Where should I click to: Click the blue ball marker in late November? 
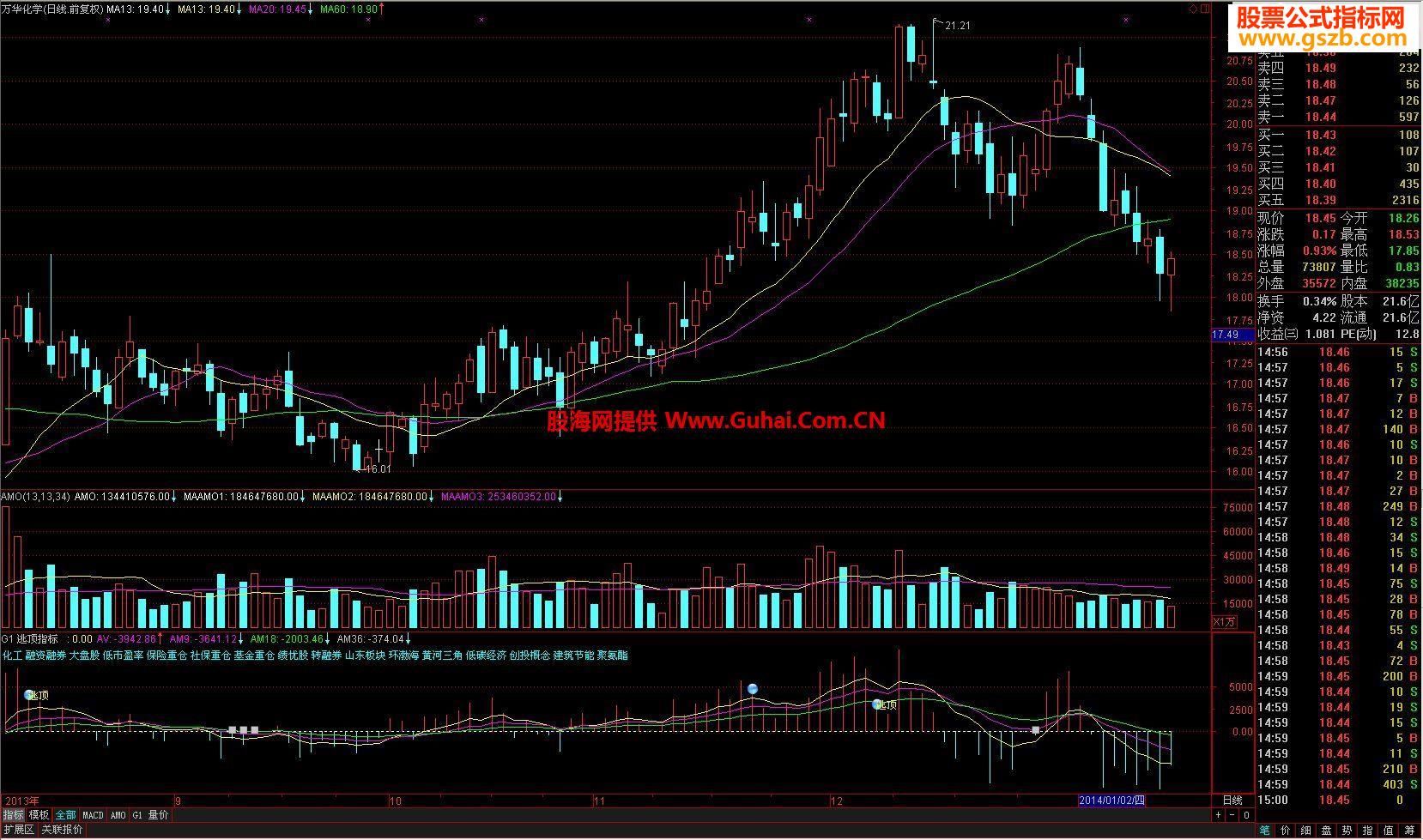[753, 689]
